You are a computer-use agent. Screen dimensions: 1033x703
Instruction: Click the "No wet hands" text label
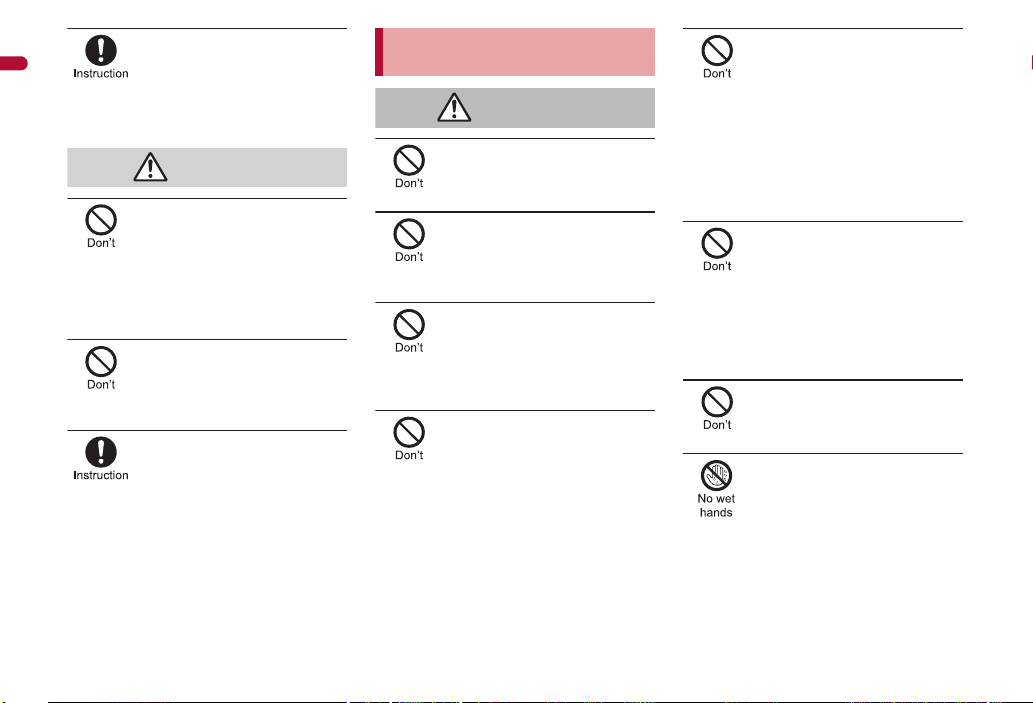(x=716, y=505)
